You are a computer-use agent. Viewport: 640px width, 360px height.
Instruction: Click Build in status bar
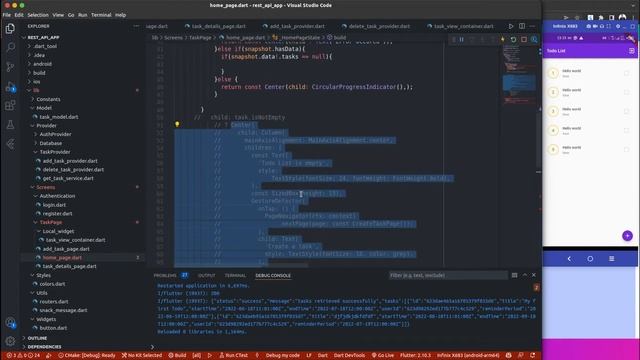click(178, 356)
